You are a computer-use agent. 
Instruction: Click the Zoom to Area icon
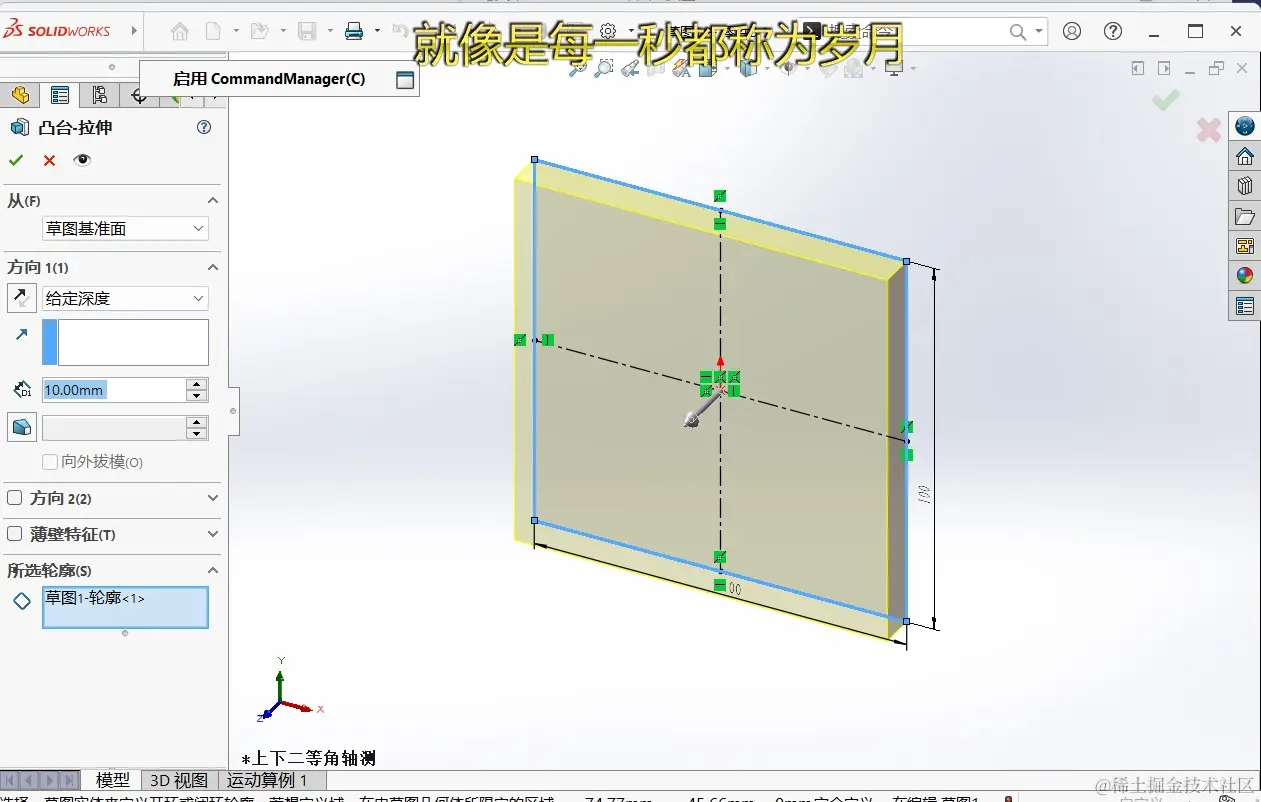[604, 69]
